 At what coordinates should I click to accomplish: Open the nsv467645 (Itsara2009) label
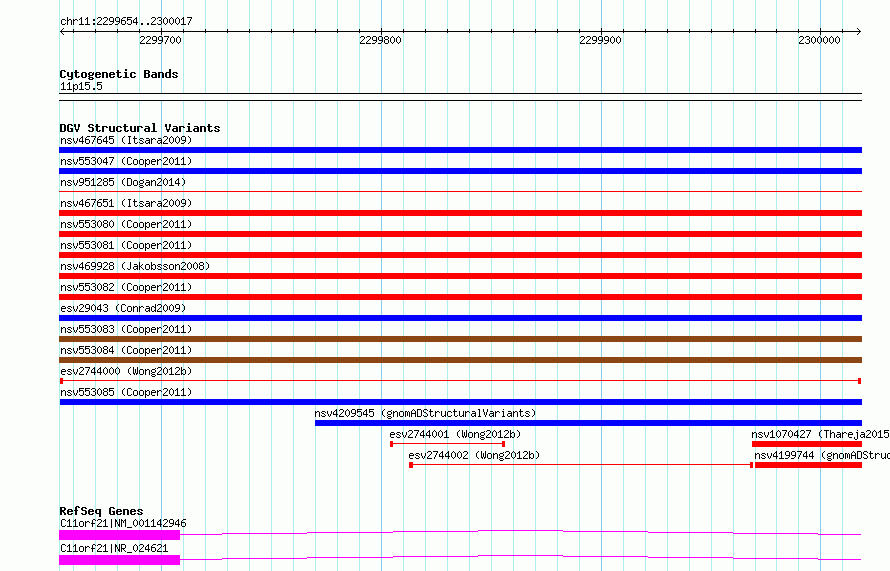pos(126,140)
